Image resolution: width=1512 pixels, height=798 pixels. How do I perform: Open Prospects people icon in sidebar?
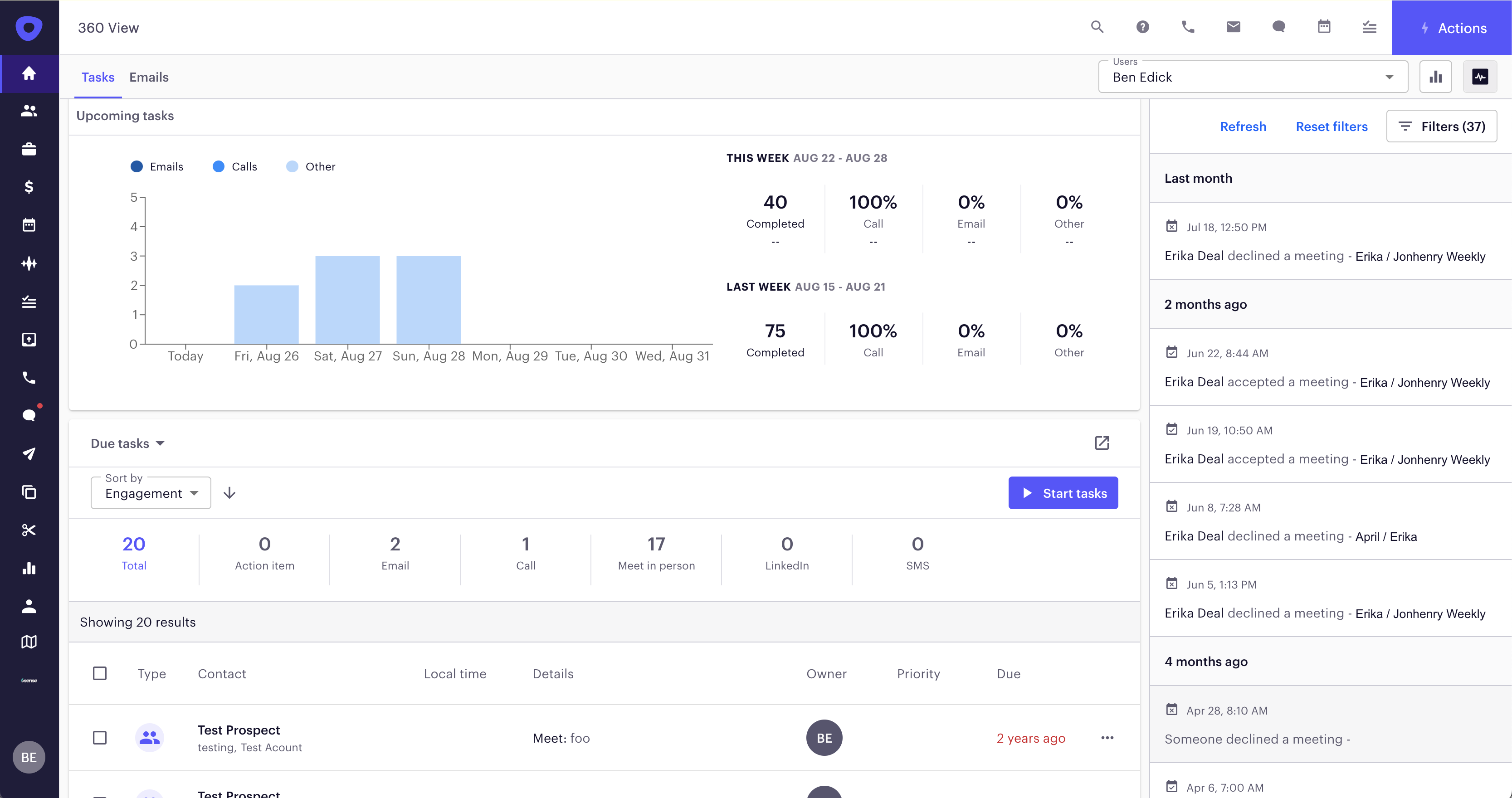click(29, 111)
